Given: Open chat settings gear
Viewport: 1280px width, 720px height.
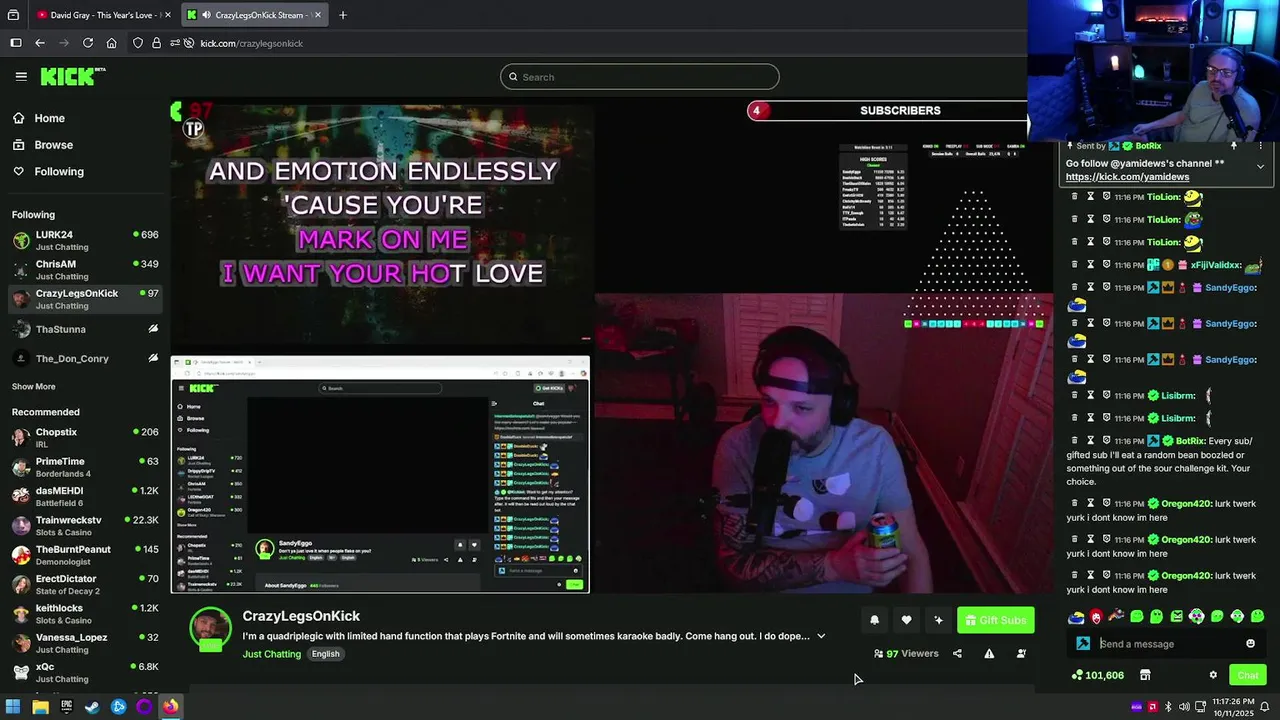Looking at the screenshot, I should [x=1213, y=675].
